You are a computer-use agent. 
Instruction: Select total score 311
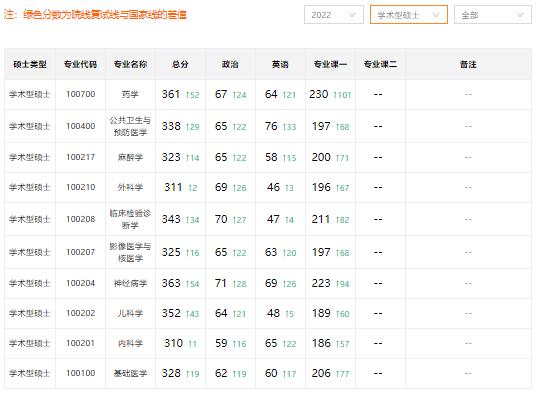(173, 187)
